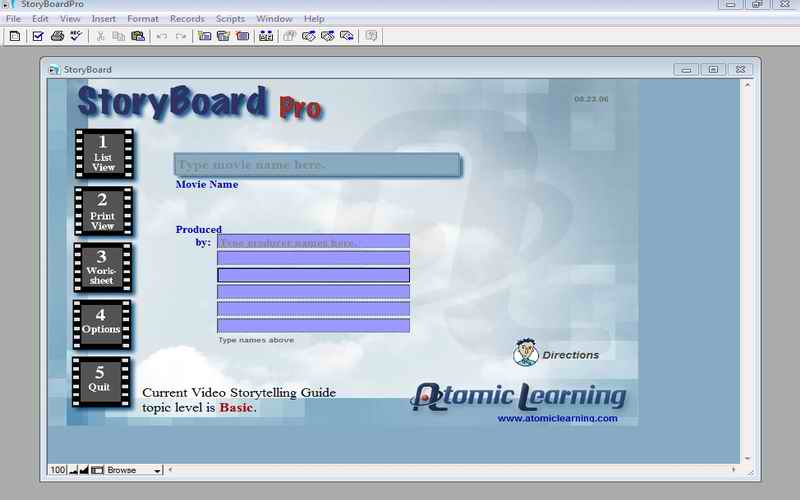Toggle the status area control beside Browse
800x500 pixels.
click(x=97, y=470)
